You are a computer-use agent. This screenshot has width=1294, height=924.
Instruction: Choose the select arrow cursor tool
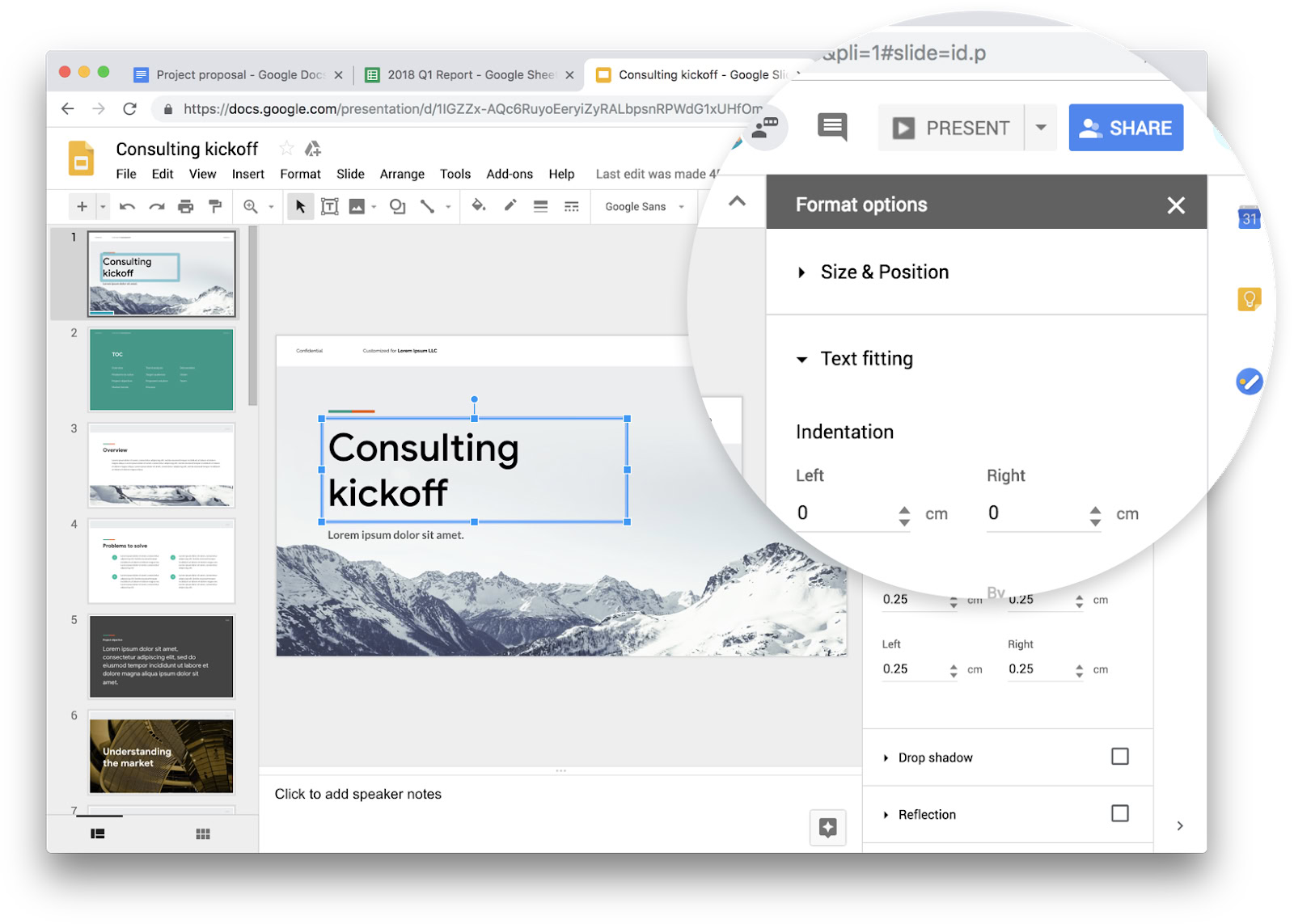tap(300, 207)
